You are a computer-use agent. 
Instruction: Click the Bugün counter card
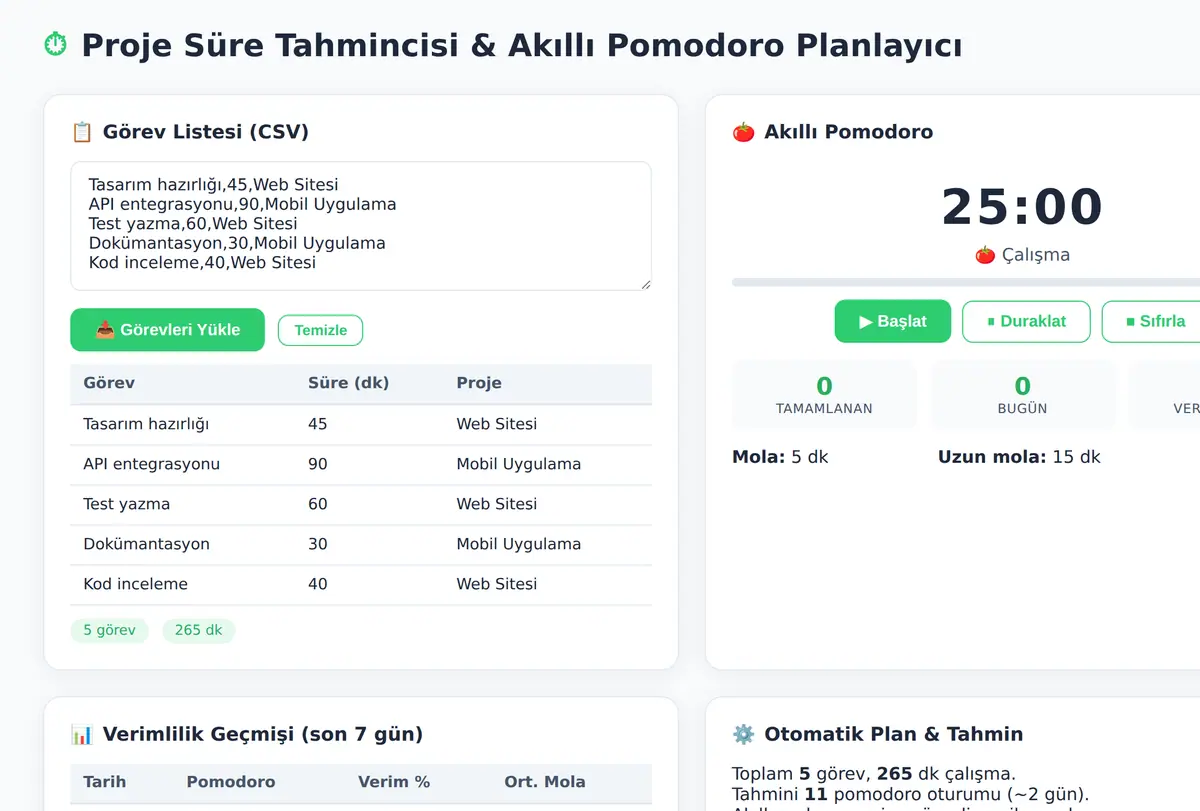pos(1022,395)
